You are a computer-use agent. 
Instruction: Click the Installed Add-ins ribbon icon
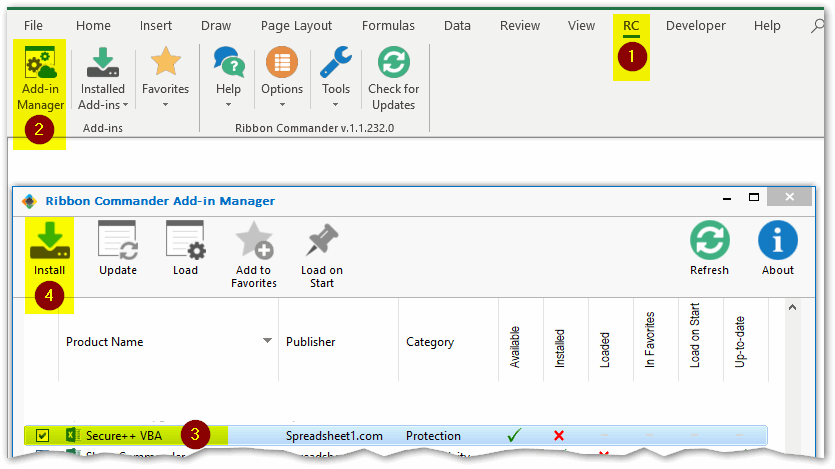[103, 62]
